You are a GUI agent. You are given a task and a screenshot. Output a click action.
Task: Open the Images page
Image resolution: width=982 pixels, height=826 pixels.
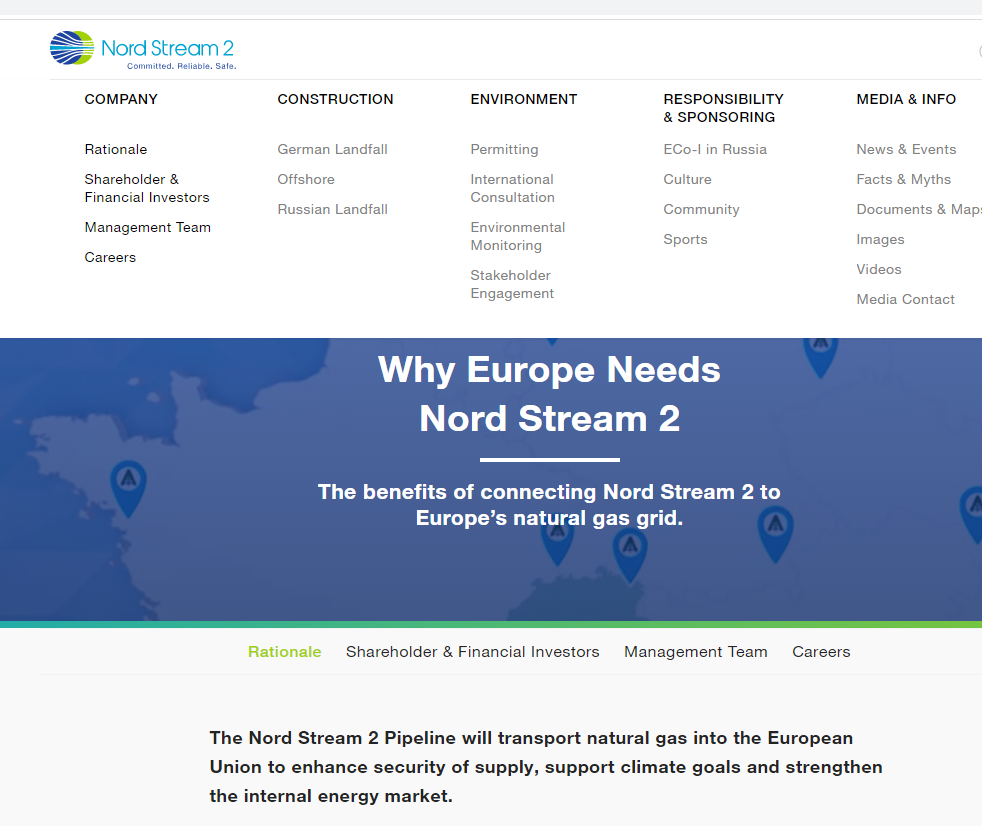click(880, 239)
